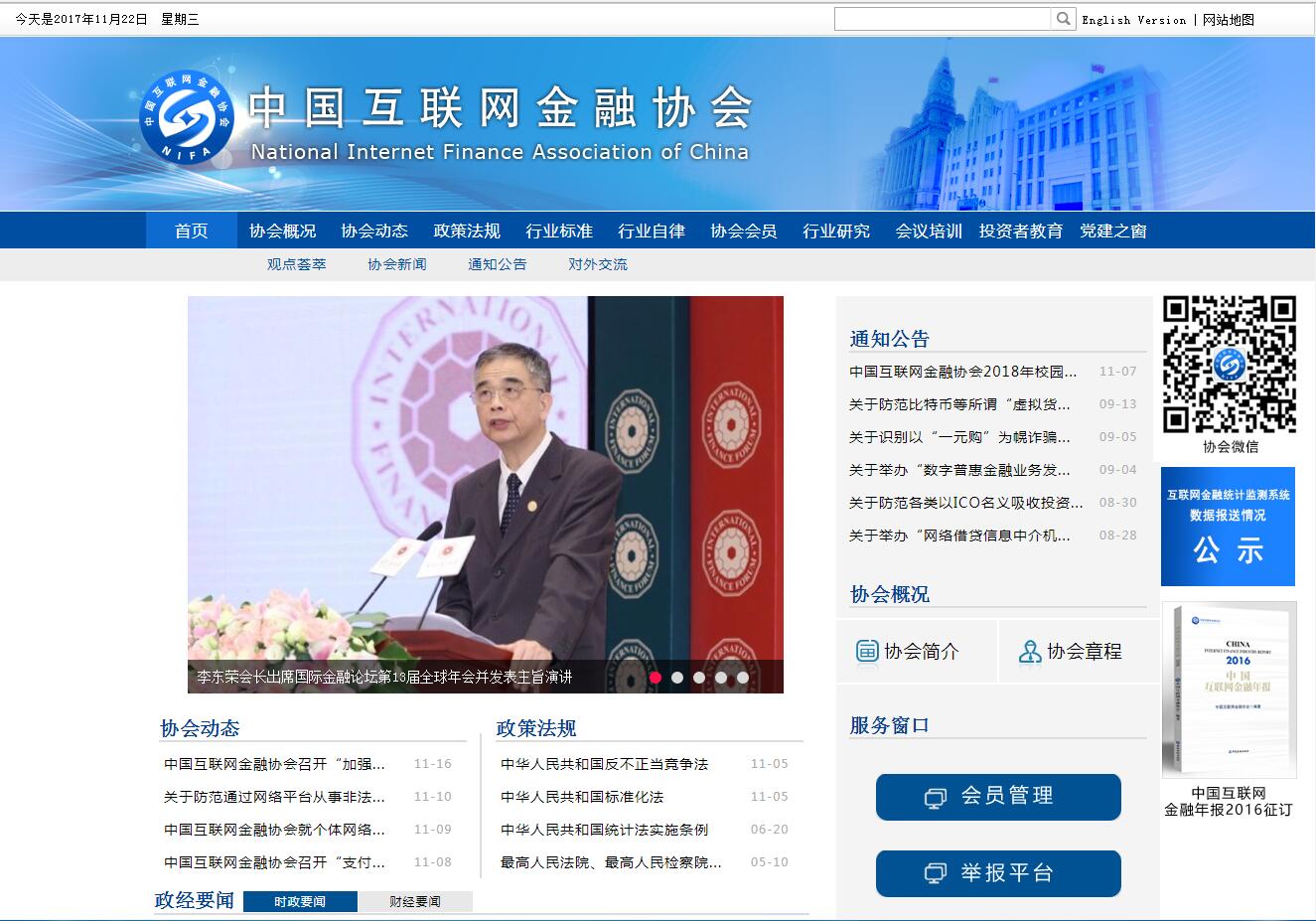Select the third carousel slide dot
1316x921 pixels.
pos(699,678)
